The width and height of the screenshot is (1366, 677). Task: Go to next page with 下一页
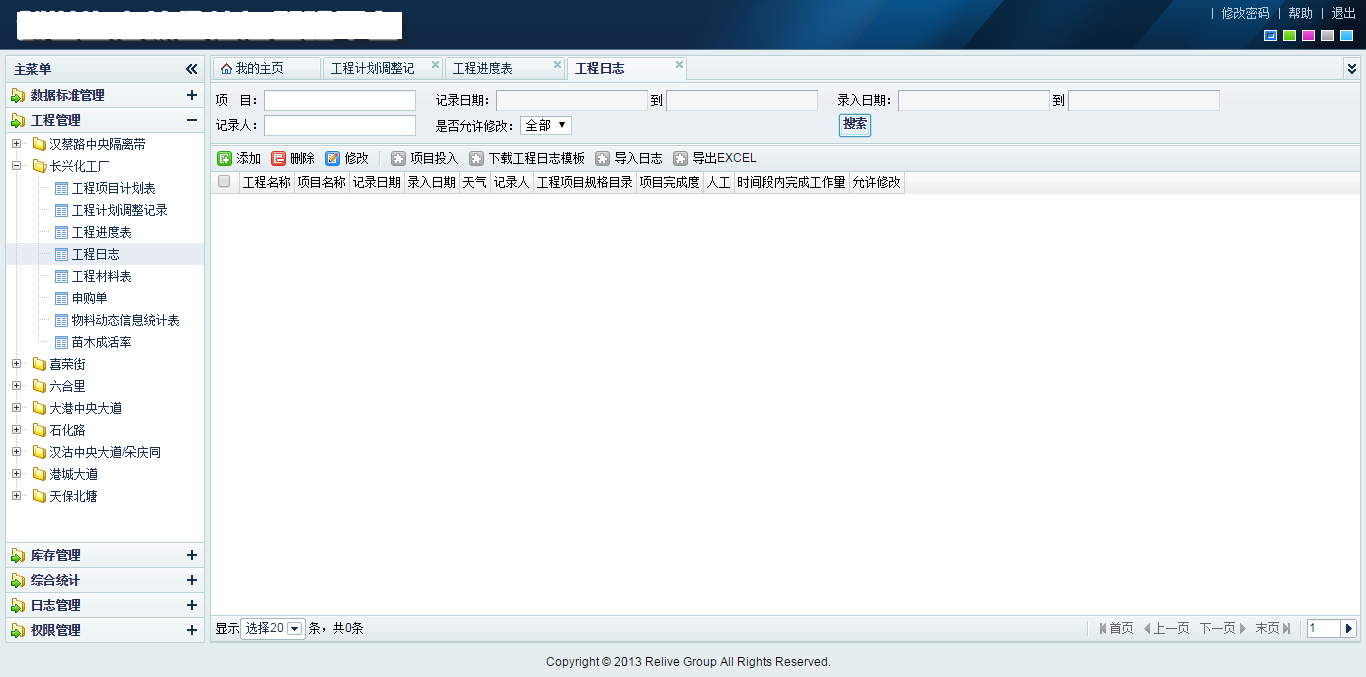pyautogui.click(x=1222, y=628)
